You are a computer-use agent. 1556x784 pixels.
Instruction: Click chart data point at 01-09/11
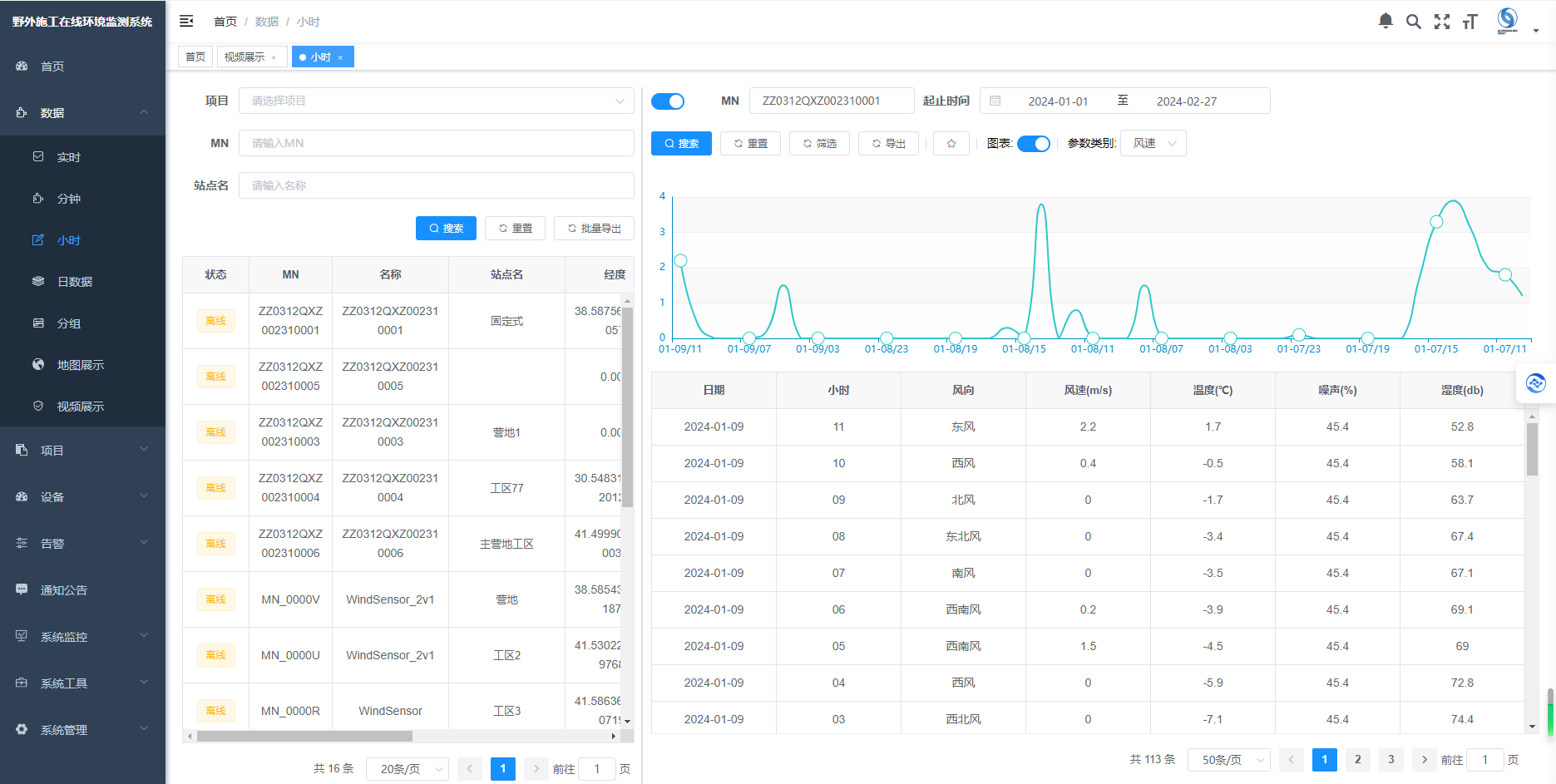coord(680,261)
